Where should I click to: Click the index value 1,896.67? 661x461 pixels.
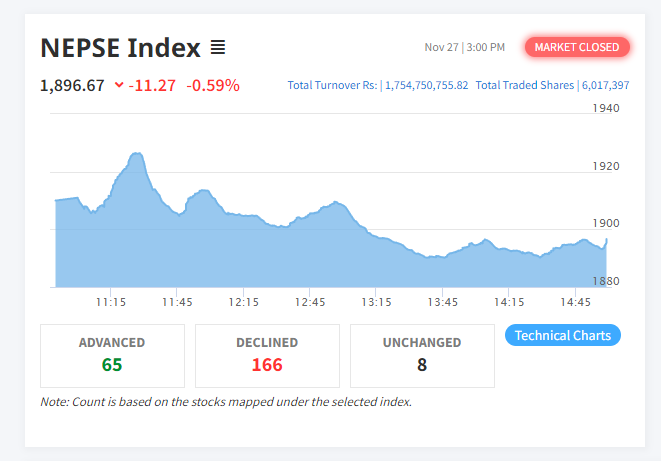tap(72, 86)
